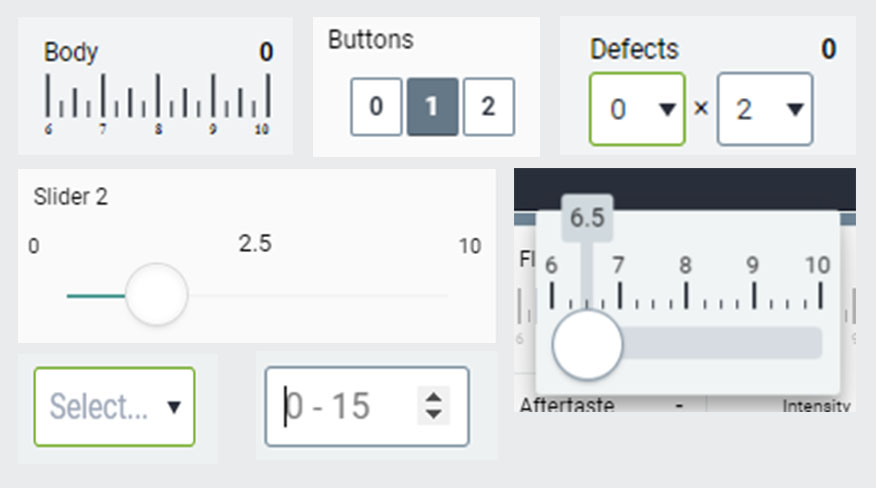
Task: Click Body scale at tick mark 9
Action: (x=213, y=96)
